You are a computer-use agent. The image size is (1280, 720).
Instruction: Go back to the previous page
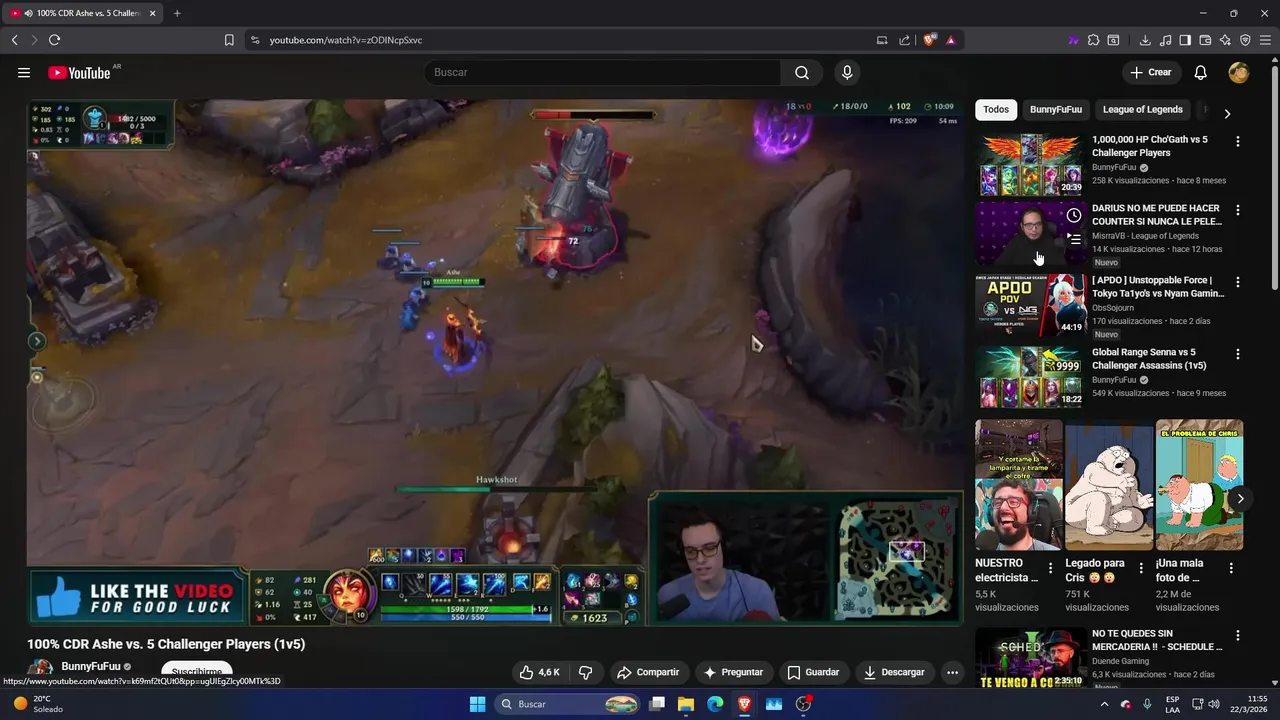14,40
